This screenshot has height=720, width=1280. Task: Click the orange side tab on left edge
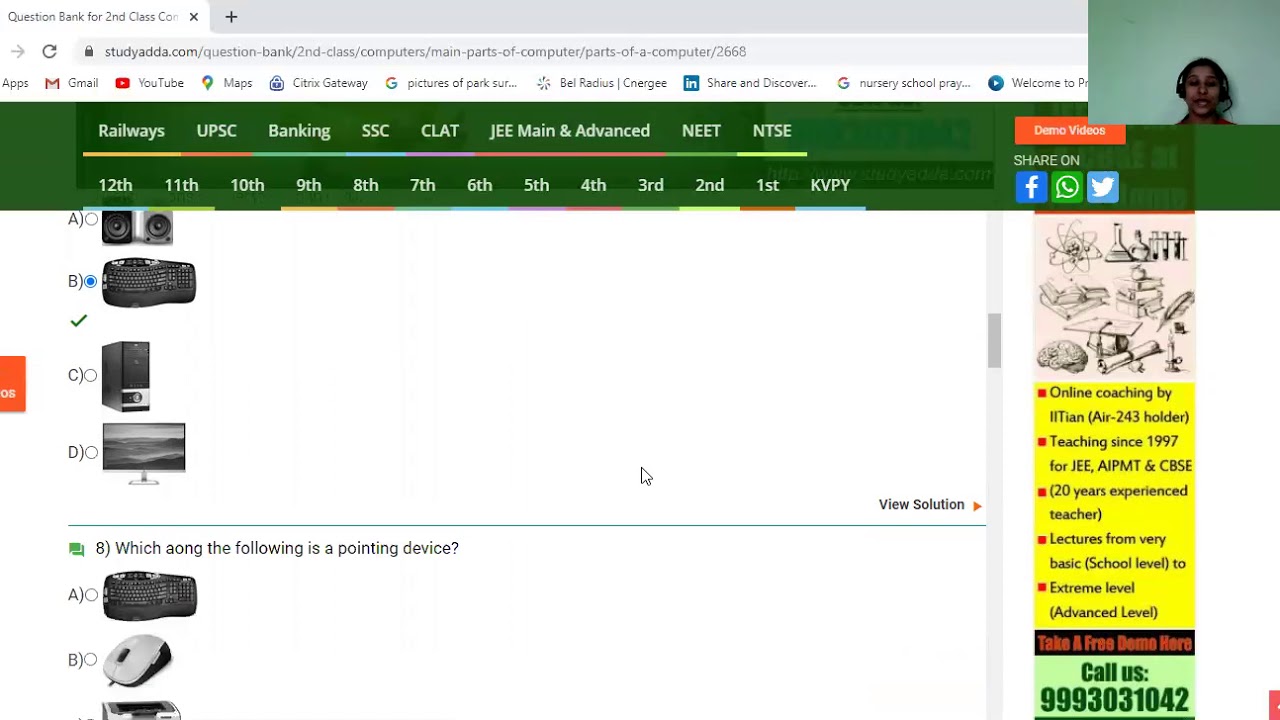tap(12, 384)
